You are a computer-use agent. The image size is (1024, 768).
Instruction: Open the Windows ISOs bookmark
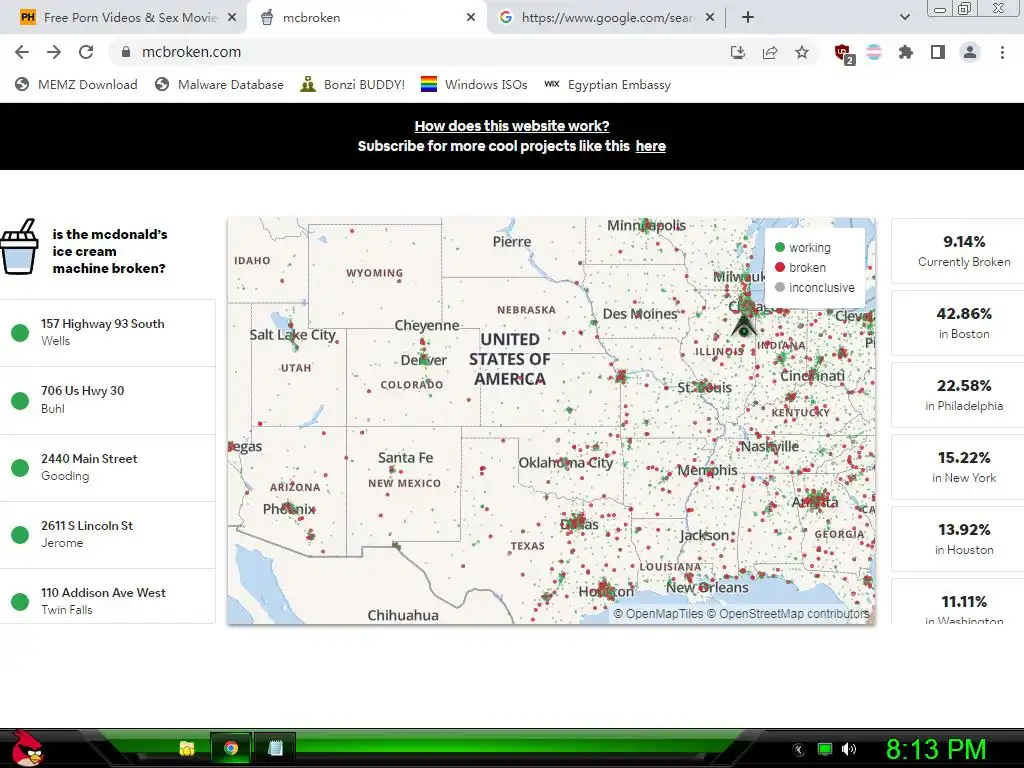pyautogui.click(x=474, y=84)
